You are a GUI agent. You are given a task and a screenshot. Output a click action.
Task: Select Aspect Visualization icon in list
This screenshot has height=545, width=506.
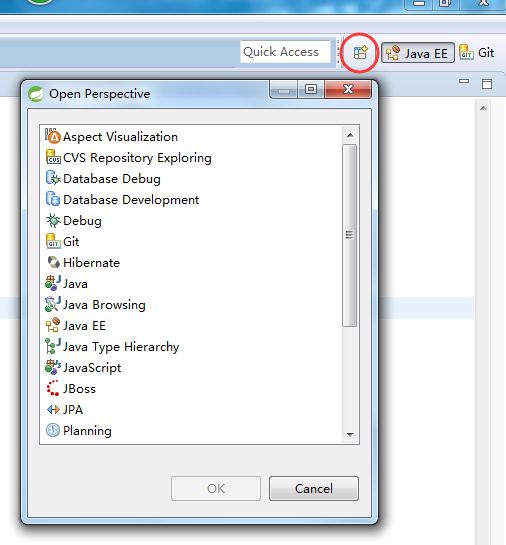click(53, 136)
